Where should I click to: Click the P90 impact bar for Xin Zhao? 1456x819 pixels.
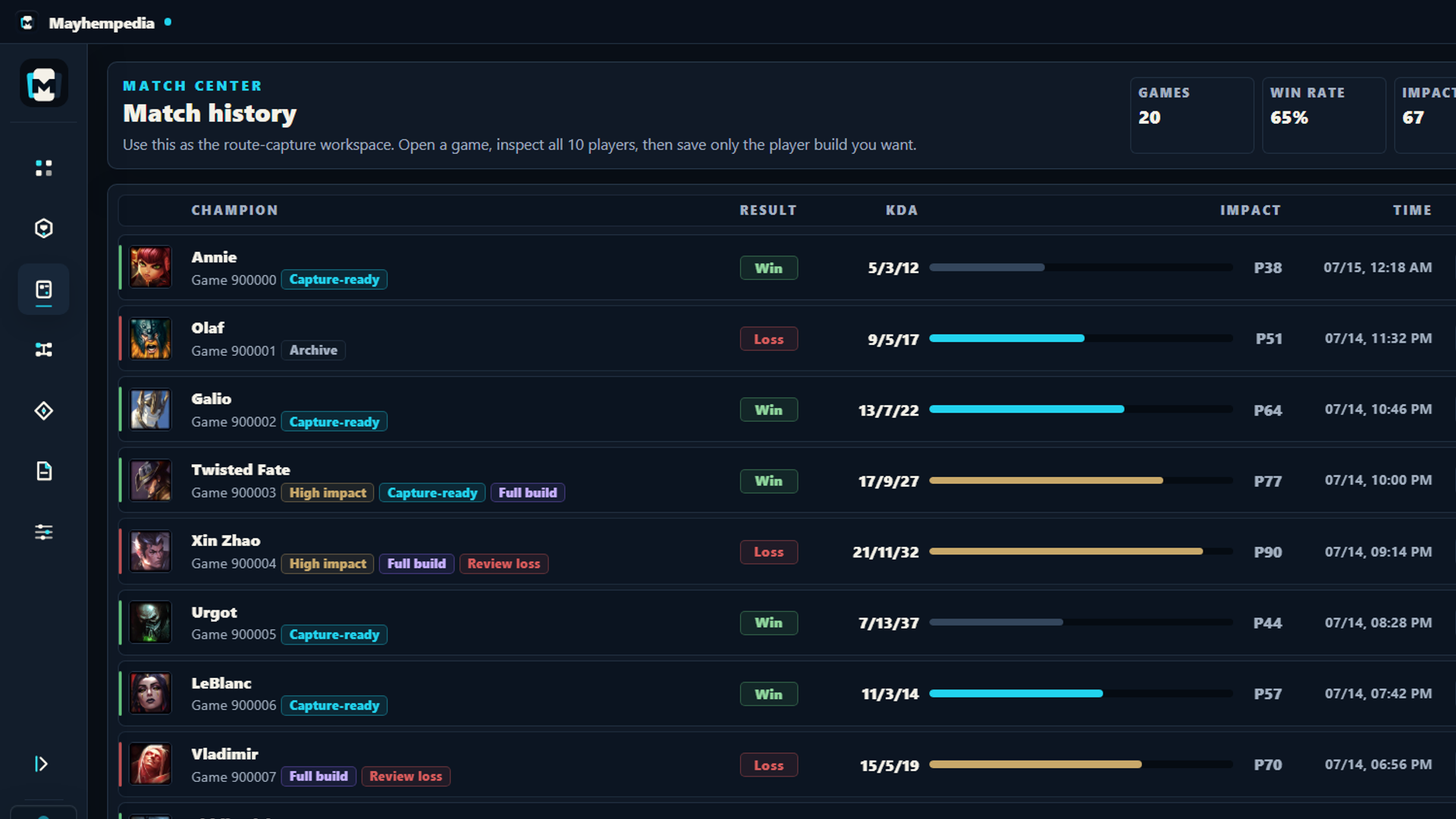coord(1081,551)
